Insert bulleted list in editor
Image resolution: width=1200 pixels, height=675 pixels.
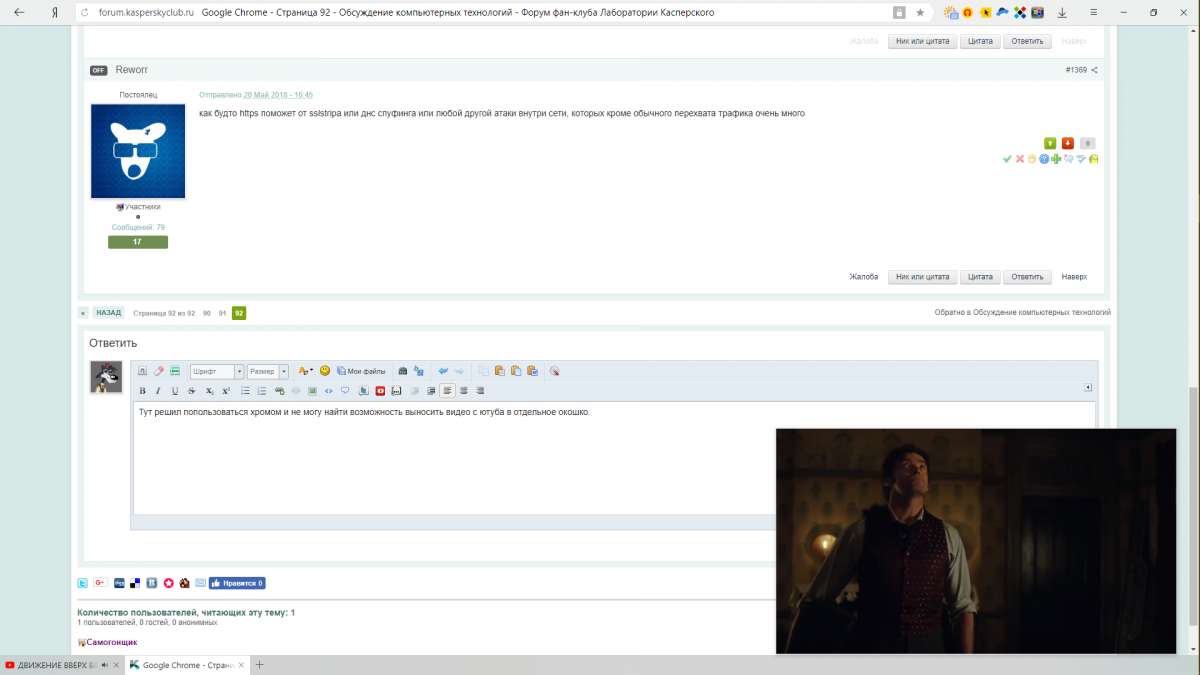point(245,391)
